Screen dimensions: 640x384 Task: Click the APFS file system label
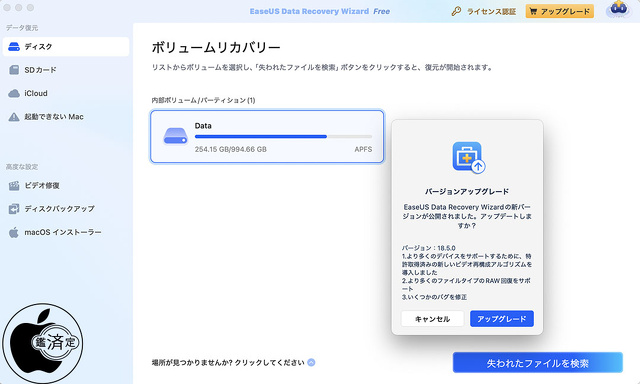coord(363,149)
